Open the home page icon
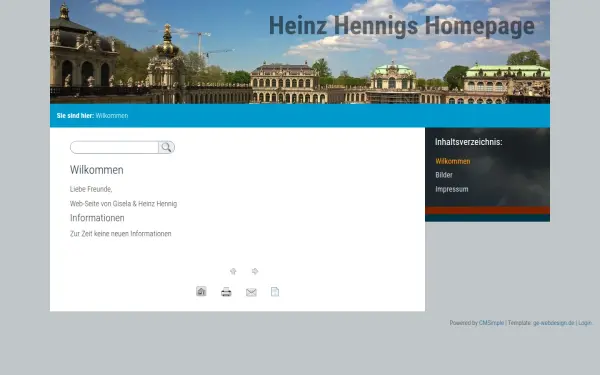This screenshot has width=600, height=375. point(201,292)
